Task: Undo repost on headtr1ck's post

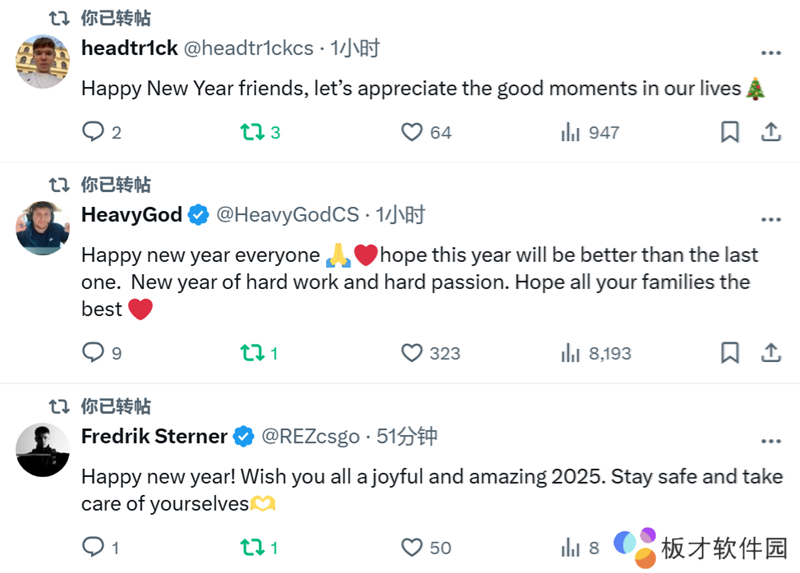Action: pos(251,132)
